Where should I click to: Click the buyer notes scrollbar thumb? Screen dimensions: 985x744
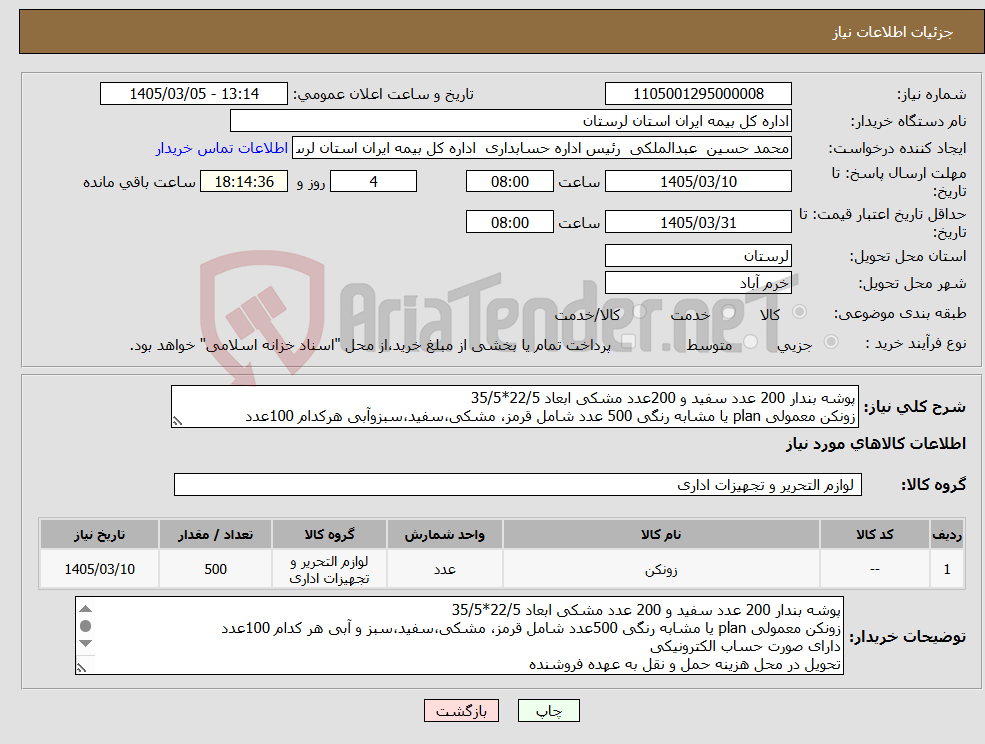tap(85, 626)
